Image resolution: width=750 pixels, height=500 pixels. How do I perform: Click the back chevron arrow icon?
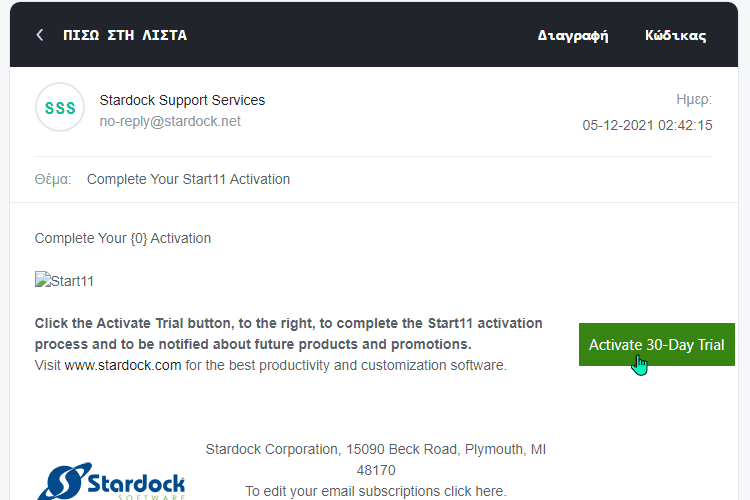coord(40,35)
